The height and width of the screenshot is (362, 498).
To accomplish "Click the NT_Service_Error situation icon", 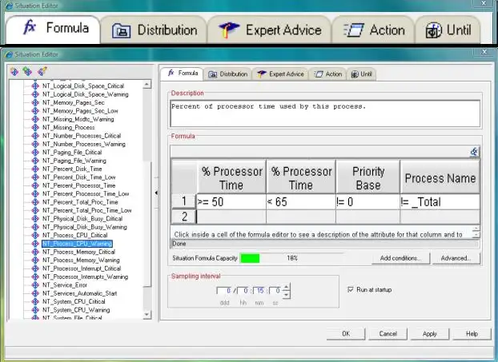I will coord(35,285).
